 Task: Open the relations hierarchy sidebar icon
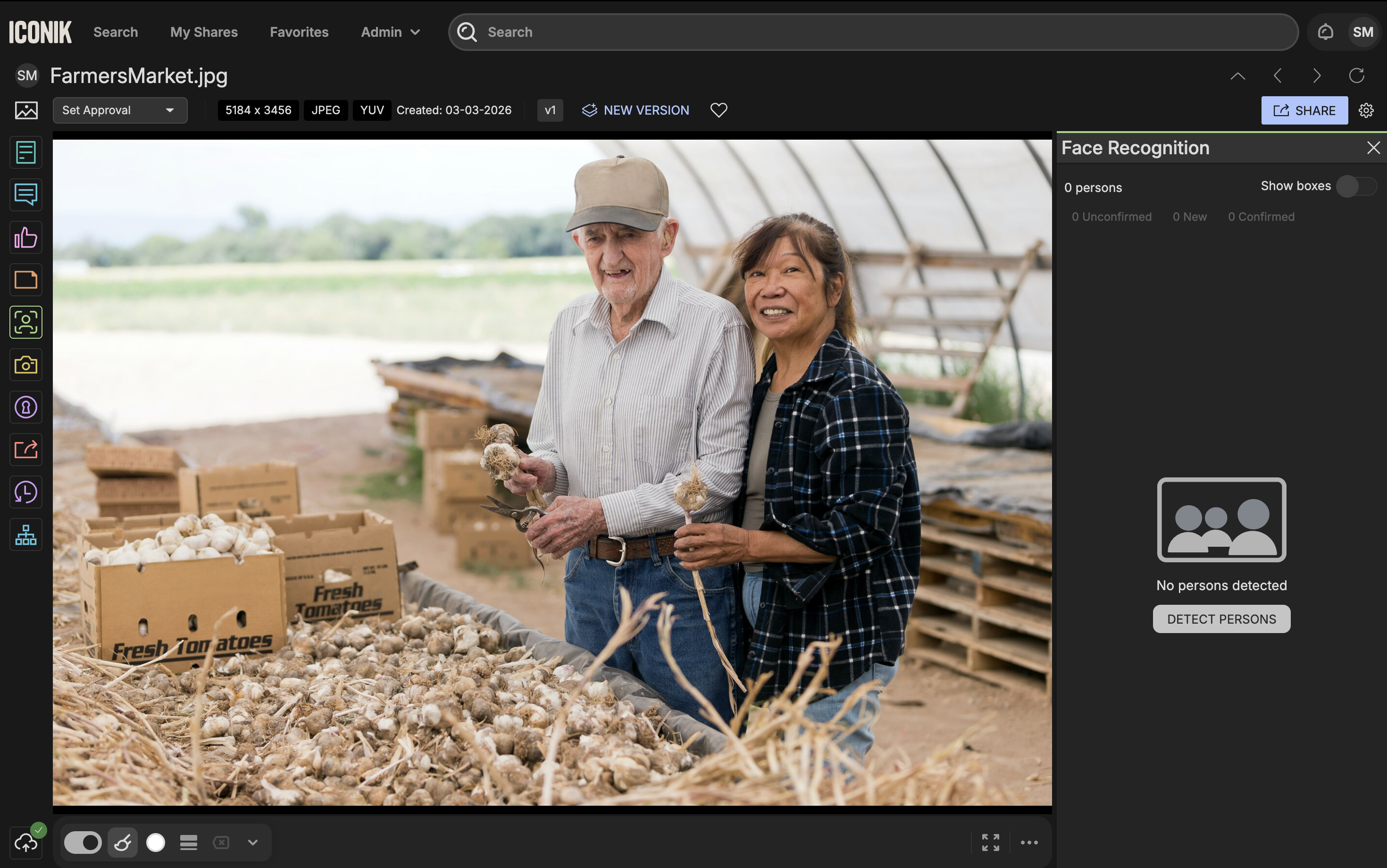click(x=26, y=534)
